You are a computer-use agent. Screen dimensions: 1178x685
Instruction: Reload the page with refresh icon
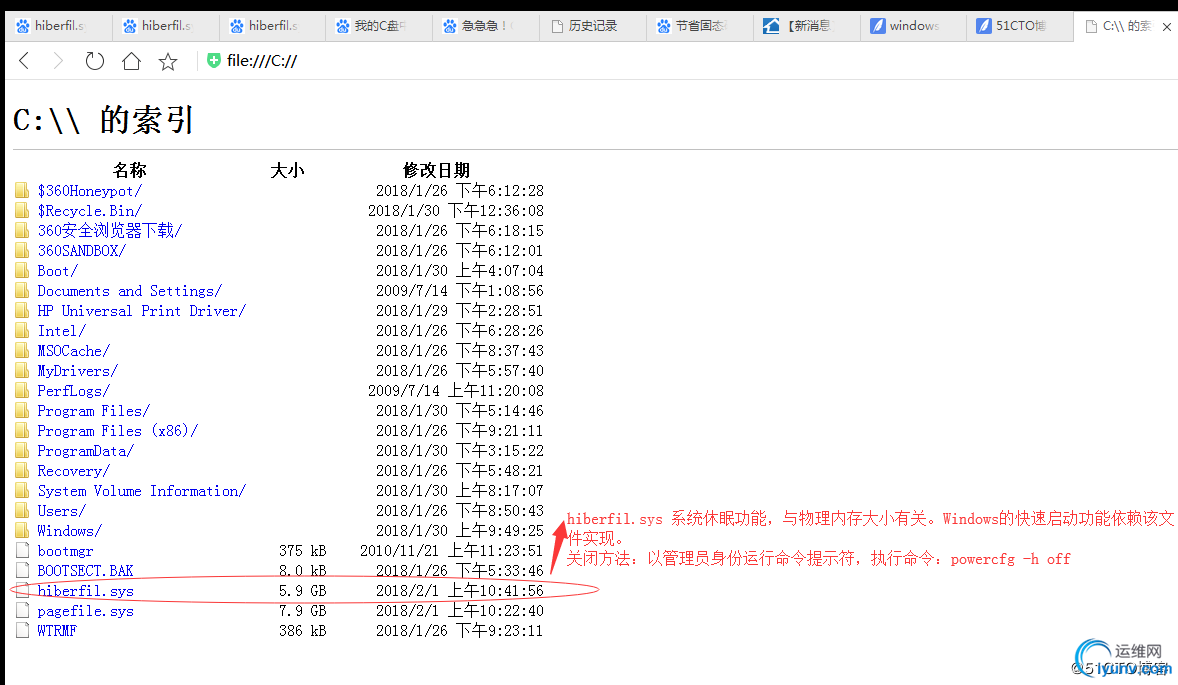click(95, 61)
